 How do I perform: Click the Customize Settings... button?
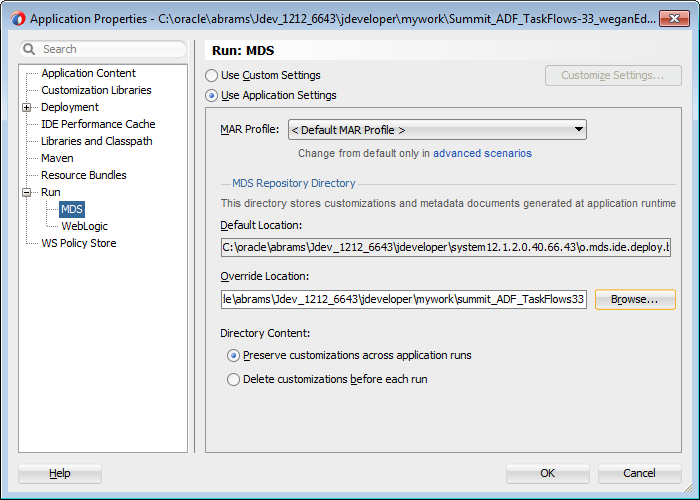613,75
